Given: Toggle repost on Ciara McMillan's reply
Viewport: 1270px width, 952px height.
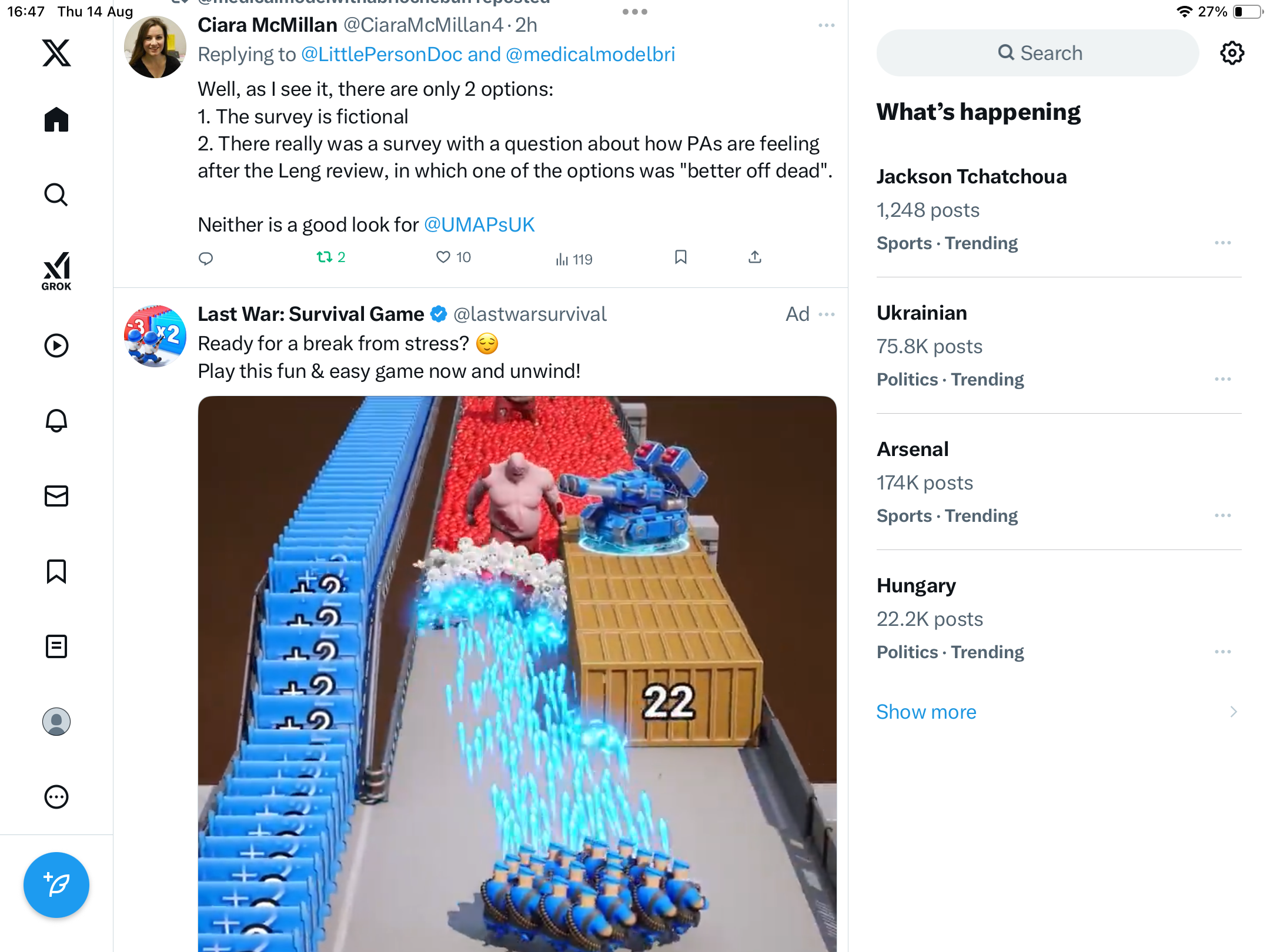Looking at the screenshot, I should [x=325, y=257].
